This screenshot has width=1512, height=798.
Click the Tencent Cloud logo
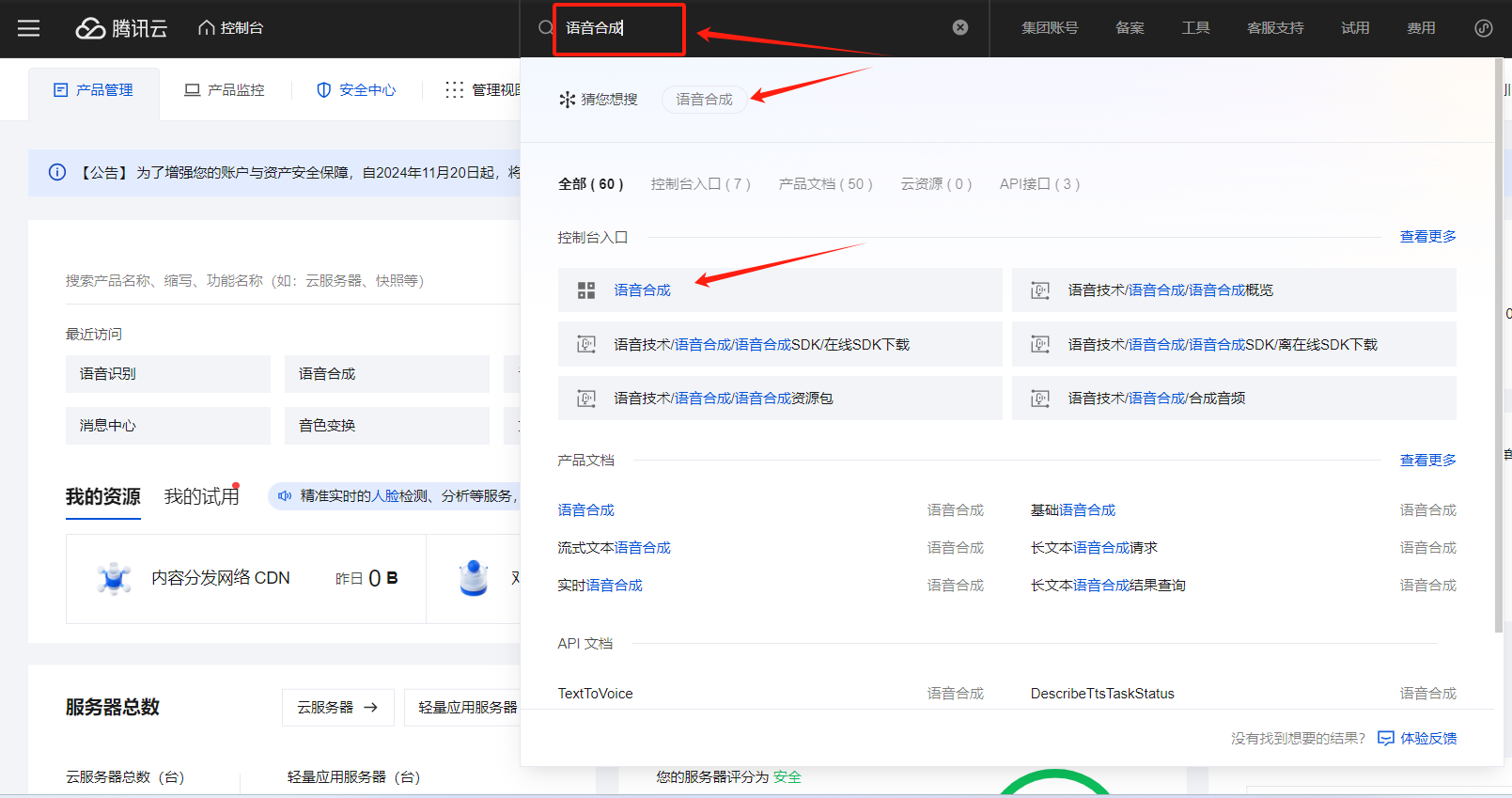click(x=121, y=28)
